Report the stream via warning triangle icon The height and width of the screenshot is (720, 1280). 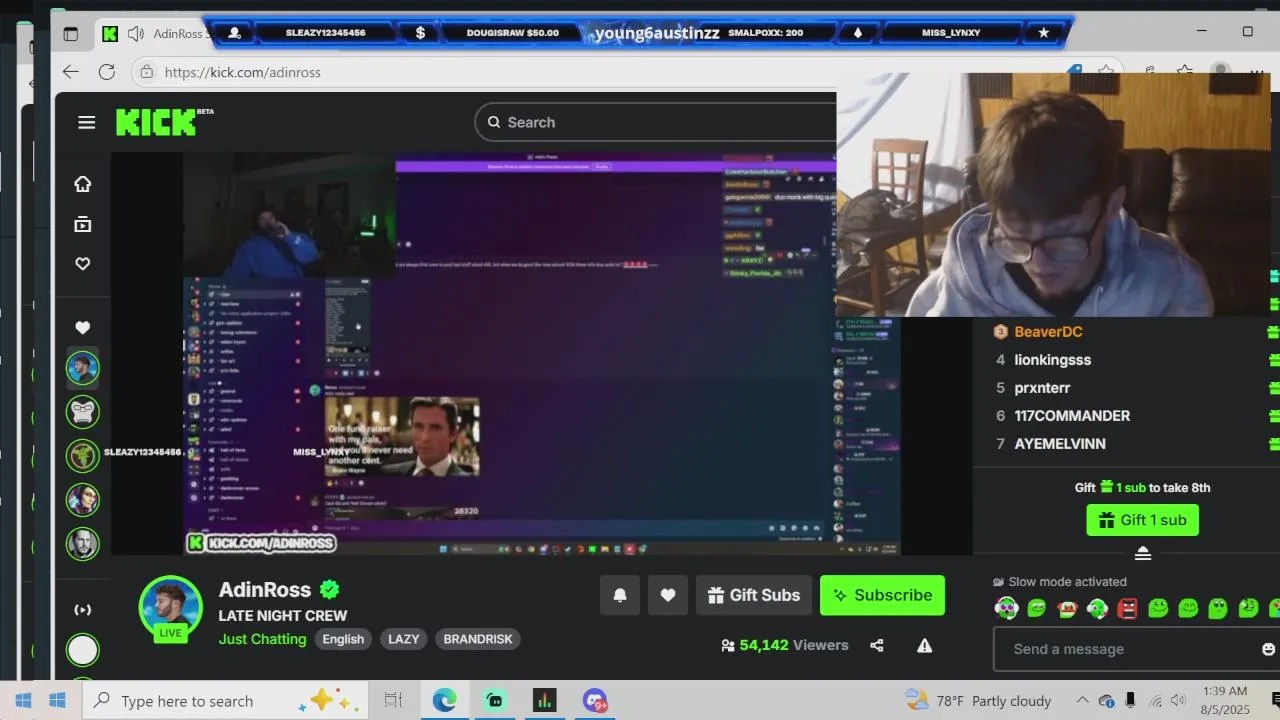coord(925,646)
